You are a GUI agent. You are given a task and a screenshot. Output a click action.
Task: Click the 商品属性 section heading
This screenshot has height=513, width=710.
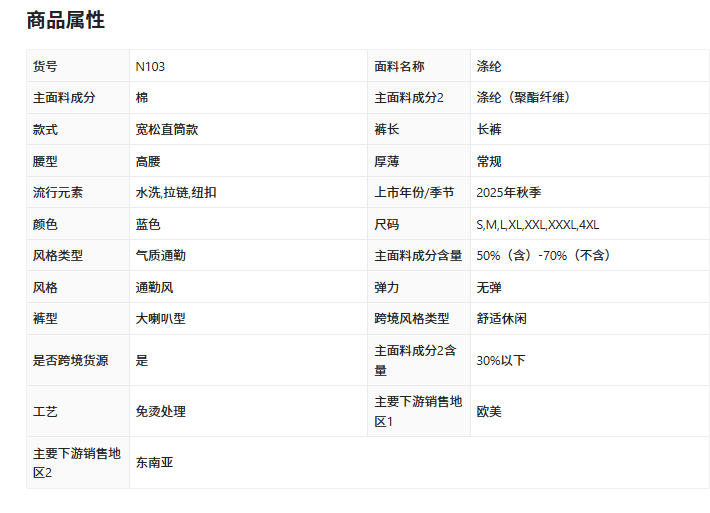pos(65,20)
